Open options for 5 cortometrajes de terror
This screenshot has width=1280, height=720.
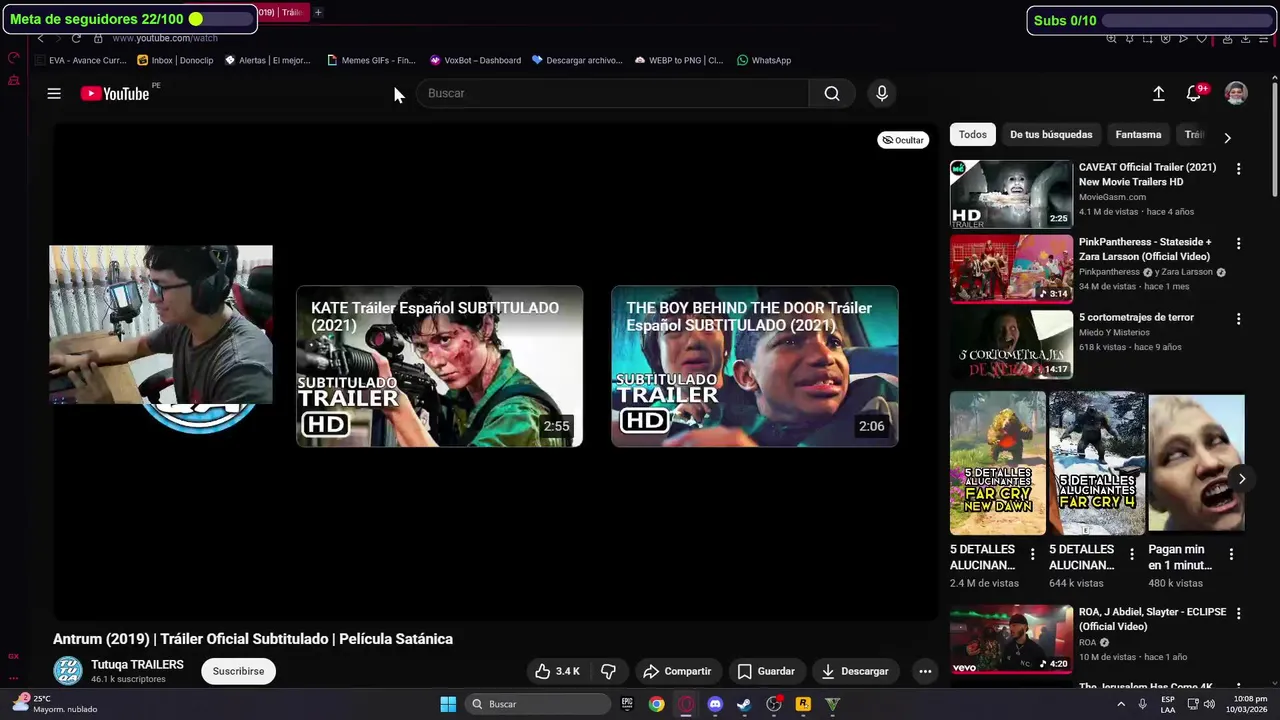click(x=1238, y=319)
